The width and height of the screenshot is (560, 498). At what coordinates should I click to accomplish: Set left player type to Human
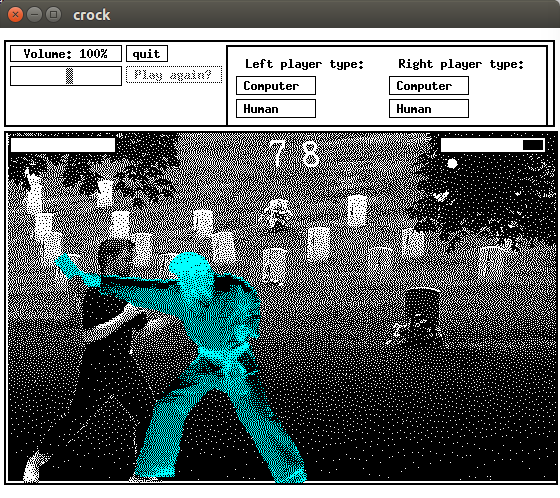276,109
